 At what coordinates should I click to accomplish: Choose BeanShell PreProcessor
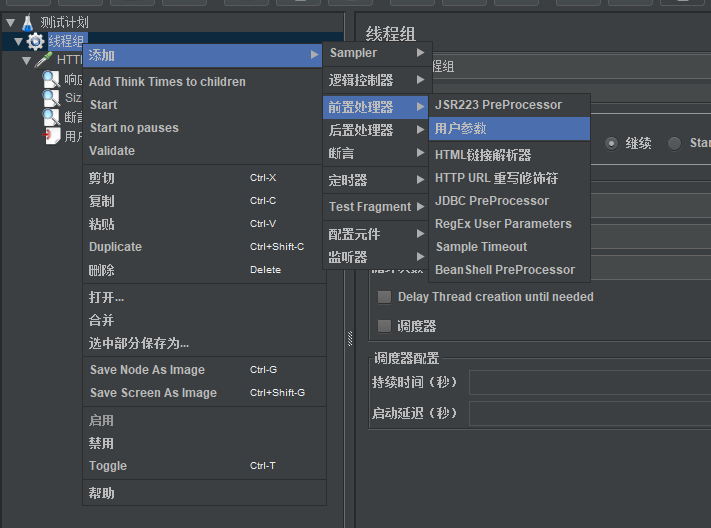coord(509,270)
